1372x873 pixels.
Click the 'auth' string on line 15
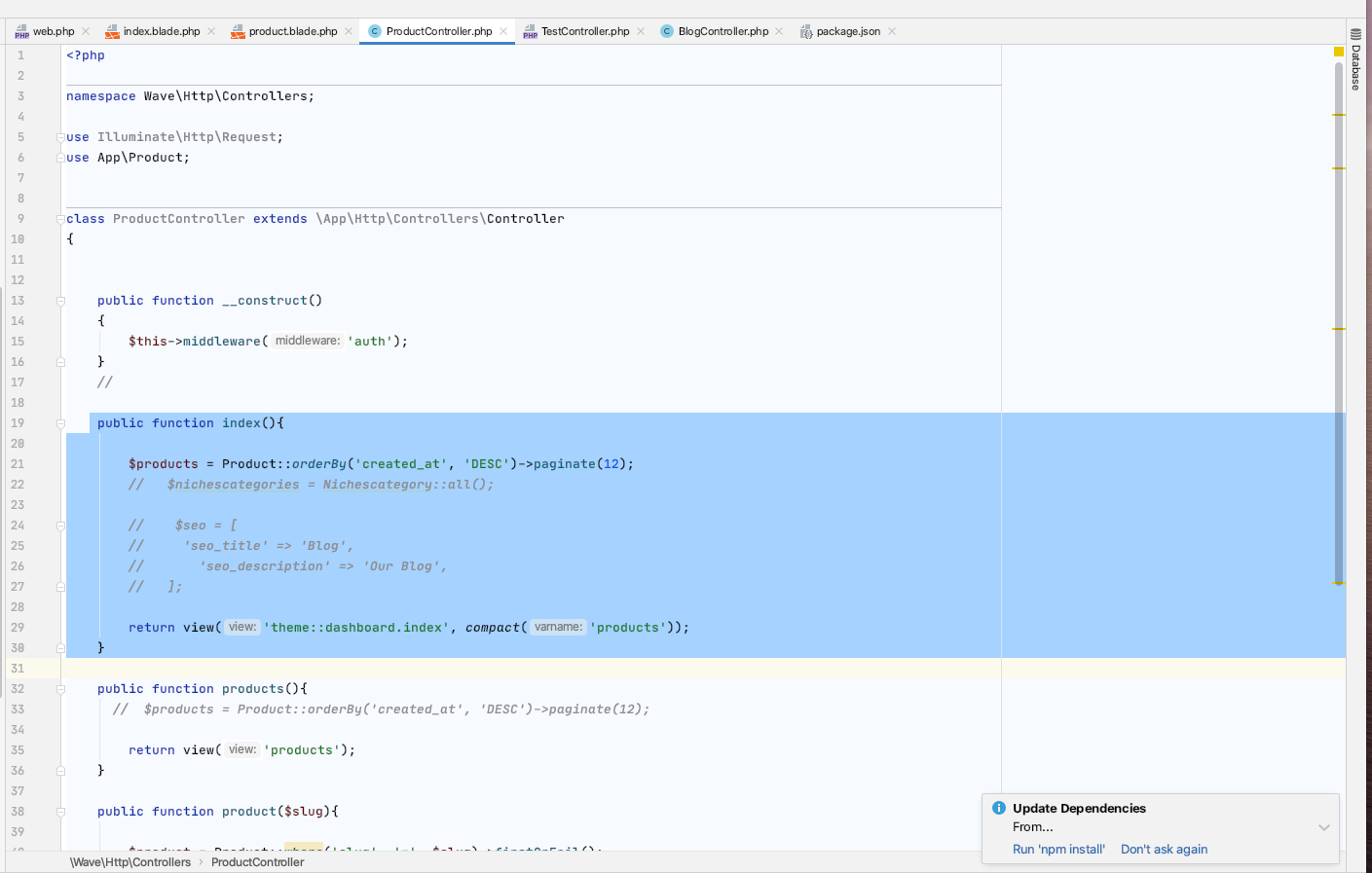(x=370, y=342)
